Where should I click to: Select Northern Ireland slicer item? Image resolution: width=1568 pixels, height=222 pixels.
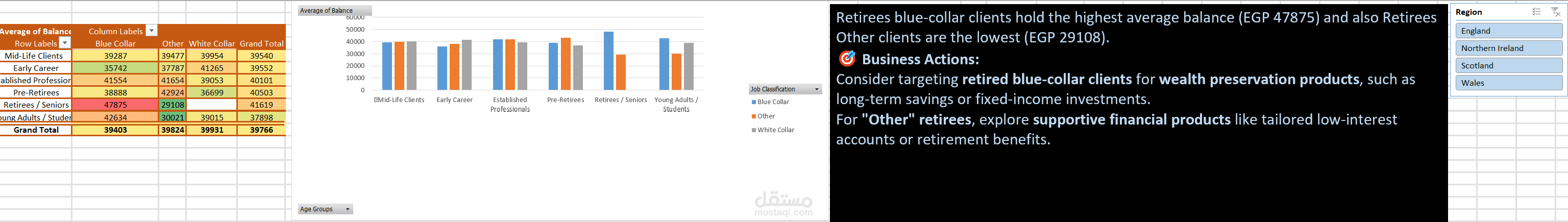click(x=1508, y=48)
